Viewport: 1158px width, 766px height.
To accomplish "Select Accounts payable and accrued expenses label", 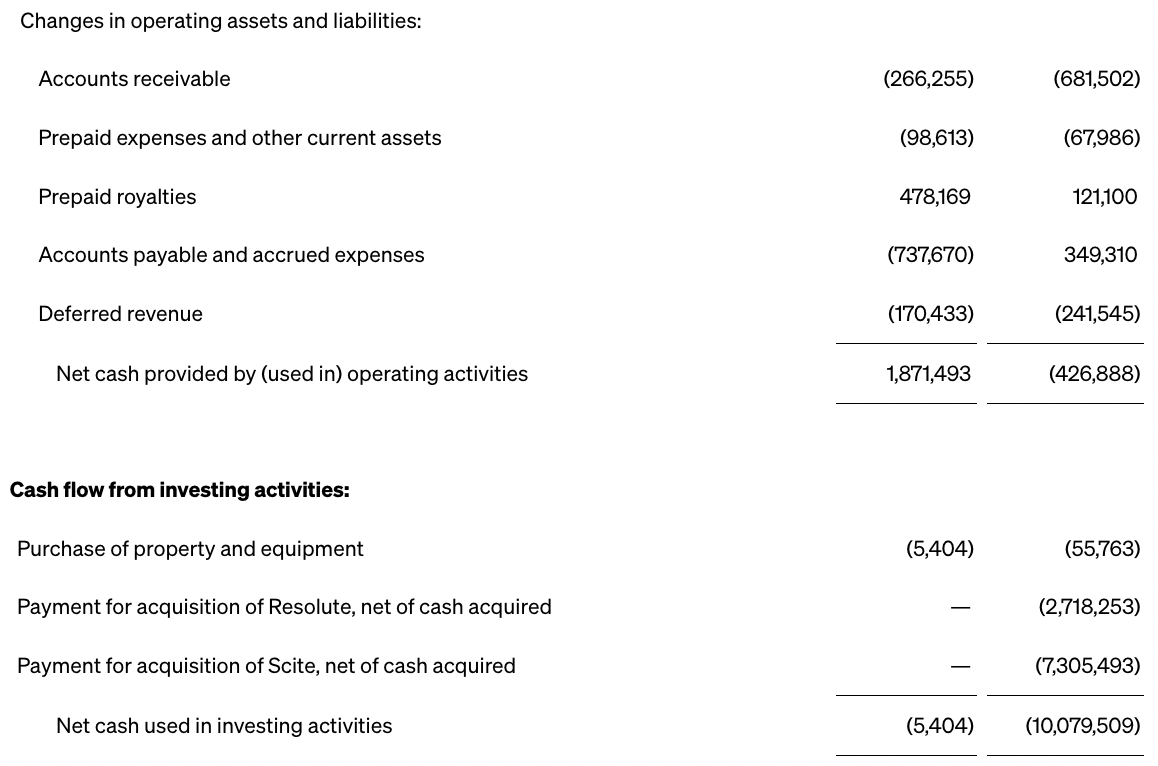I will point(231,255).
